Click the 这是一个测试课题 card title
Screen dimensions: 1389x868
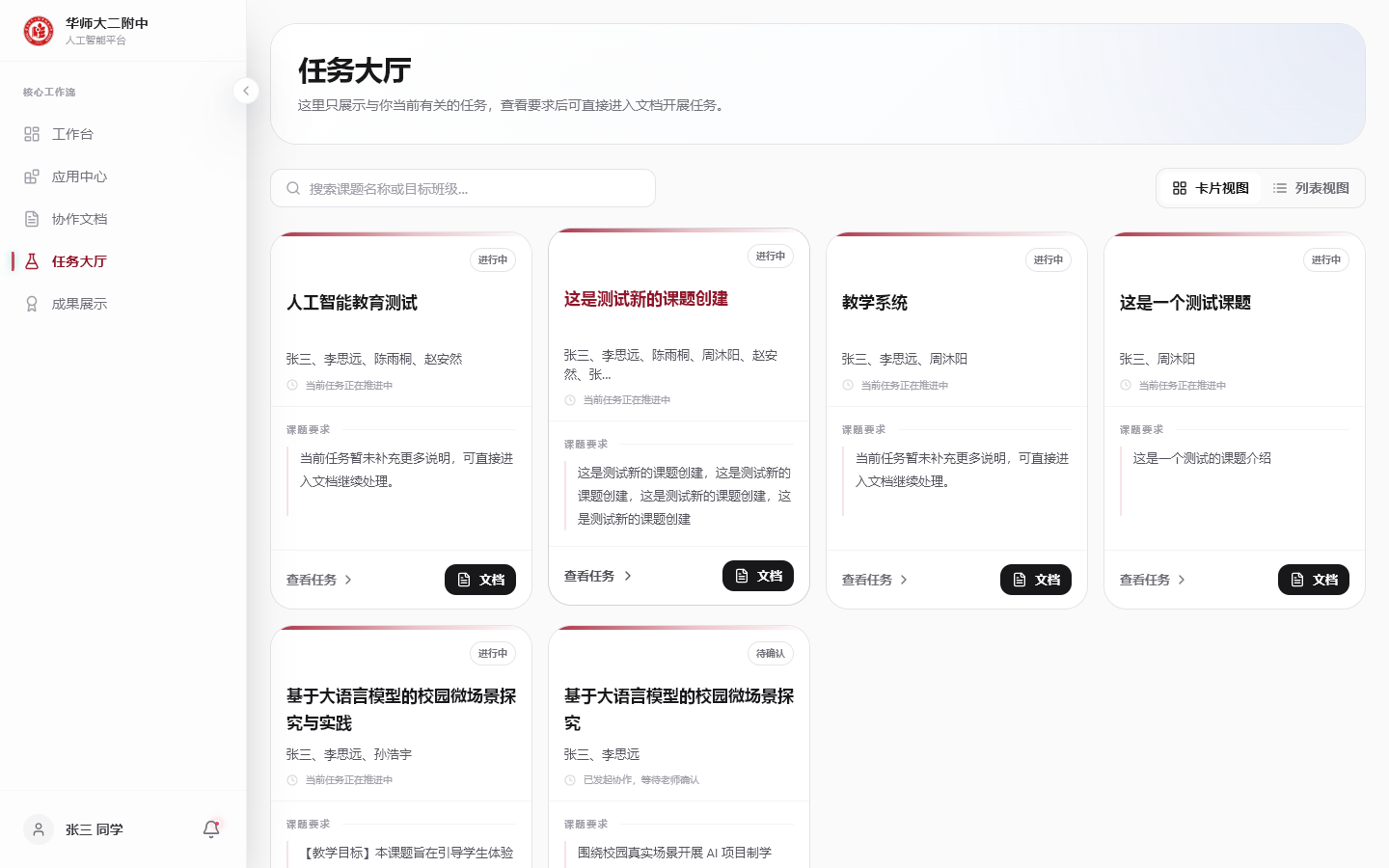1185,303
